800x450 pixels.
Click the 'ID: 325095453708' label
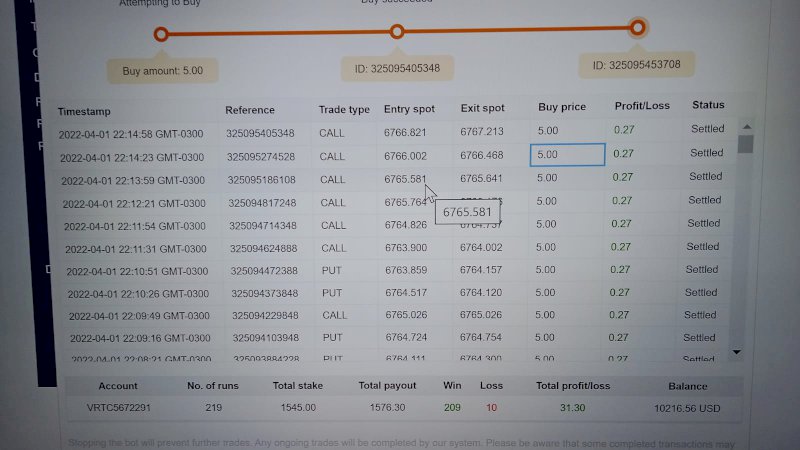pos(636,65)
